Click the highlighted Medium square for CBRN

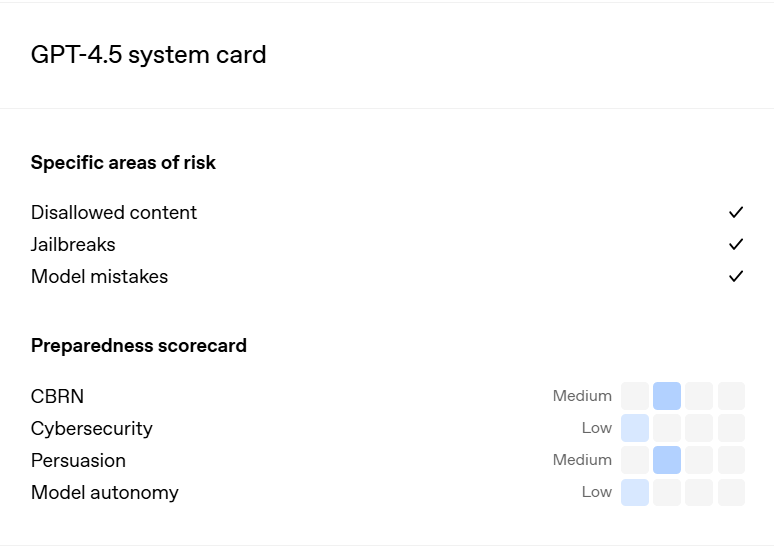(667, 396)
